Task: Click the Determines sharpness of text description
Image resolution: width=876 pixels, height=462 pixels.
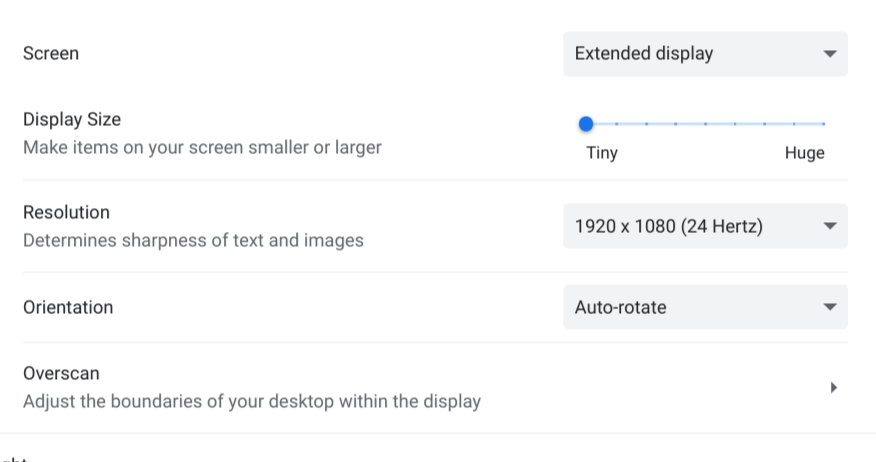Action: (x=193, y=241)
